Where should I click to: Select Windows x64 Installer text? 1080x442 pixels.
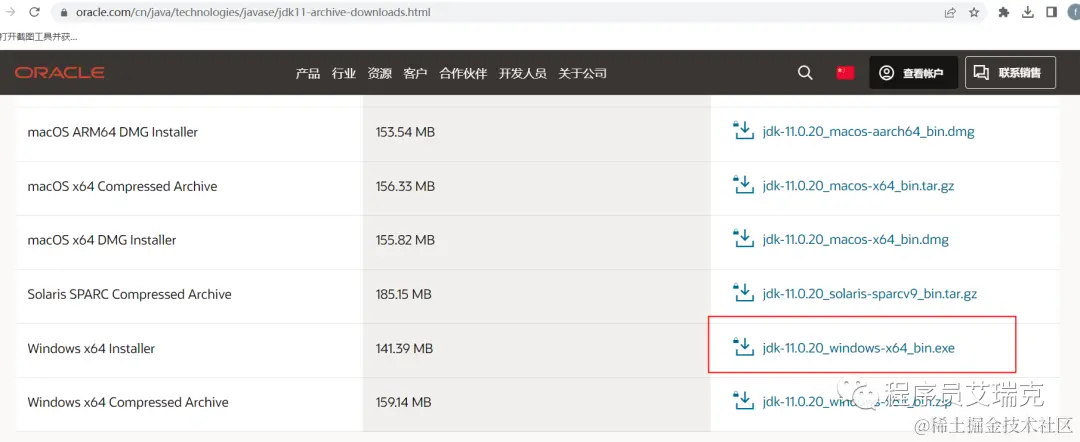91,348
